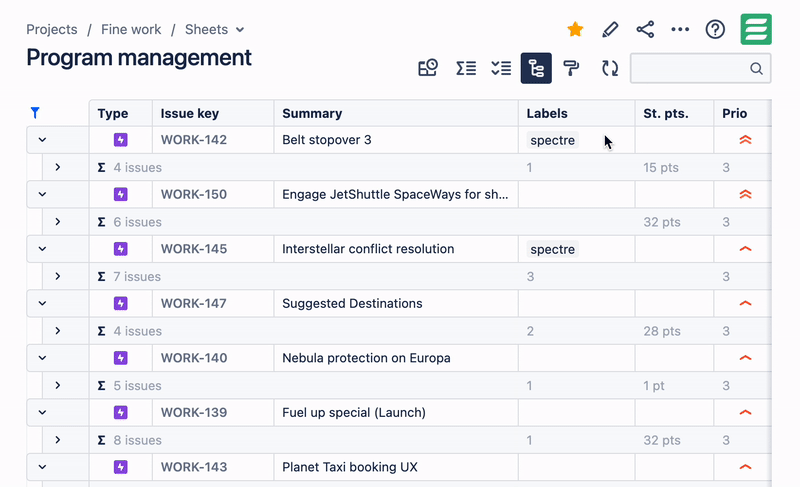This screenshot has height=487, width=800.
Task: Click the epic type icon for WORK-150
Action: (120, 194)
